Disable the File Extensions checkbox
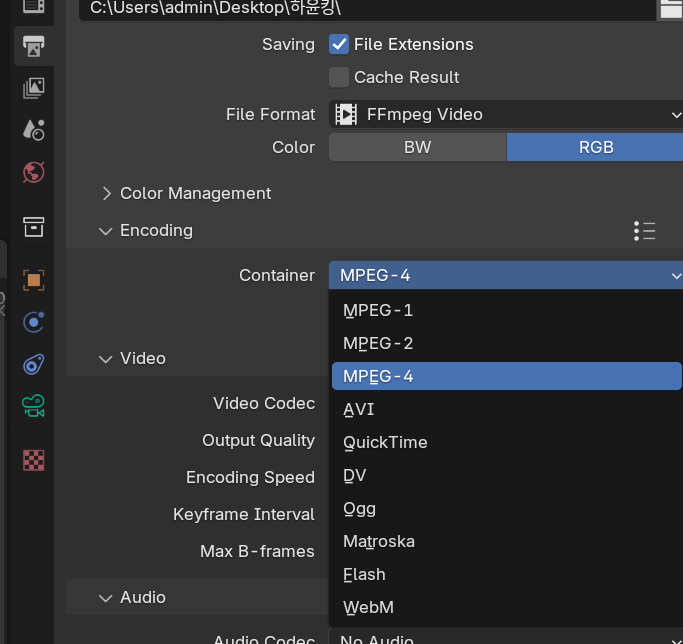This screenshot has height=644, width=683. tap(339, 45)
